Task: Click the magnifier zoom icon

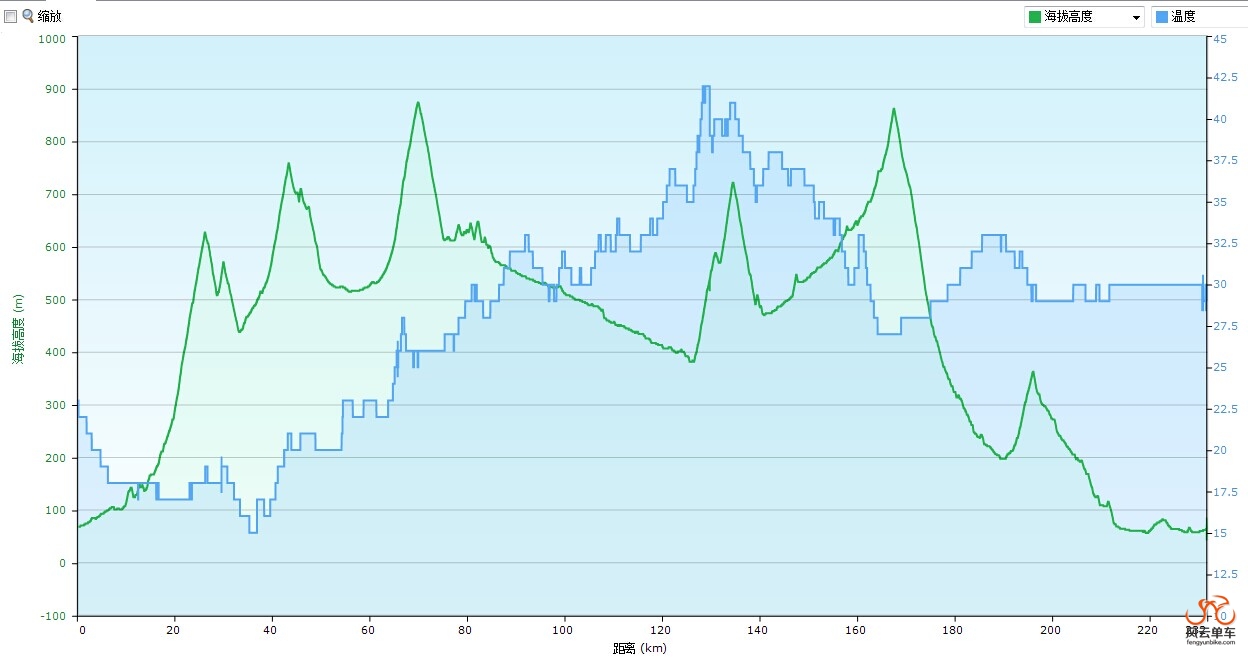Action: (28, 16)
